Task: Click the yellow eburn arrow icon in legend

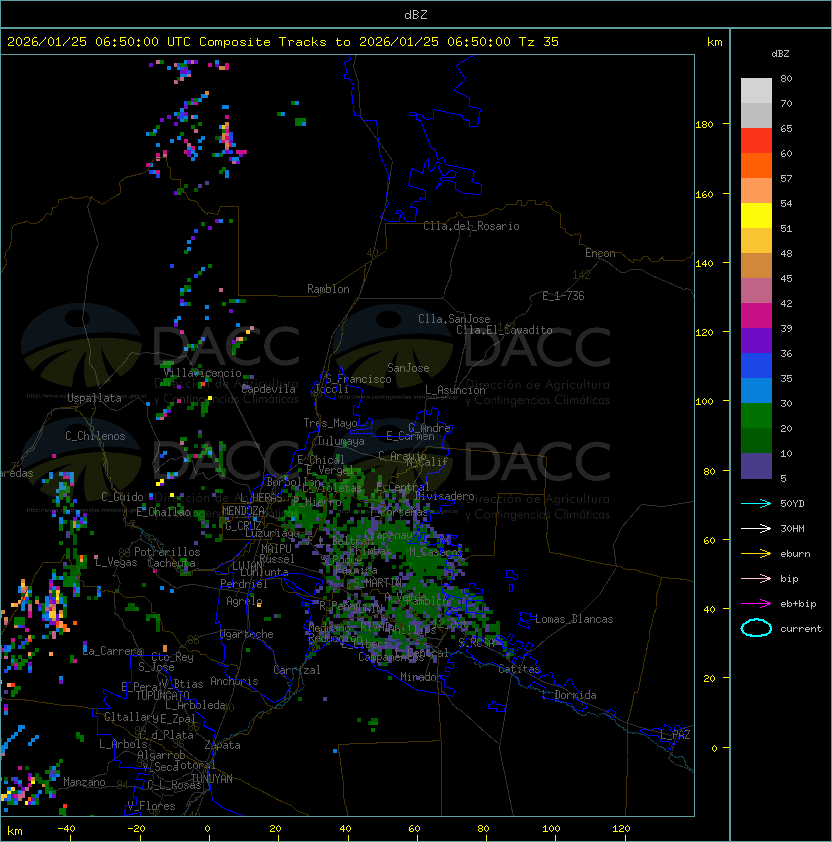Action: tap(756, 554)
